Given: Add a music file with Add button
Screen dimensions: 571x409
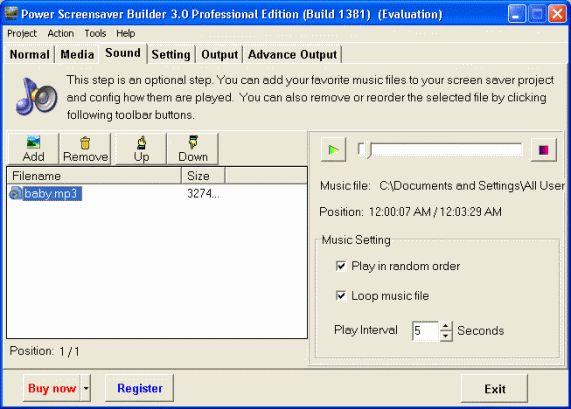Looking at the screenshot, I should click(x=33, y=149).
